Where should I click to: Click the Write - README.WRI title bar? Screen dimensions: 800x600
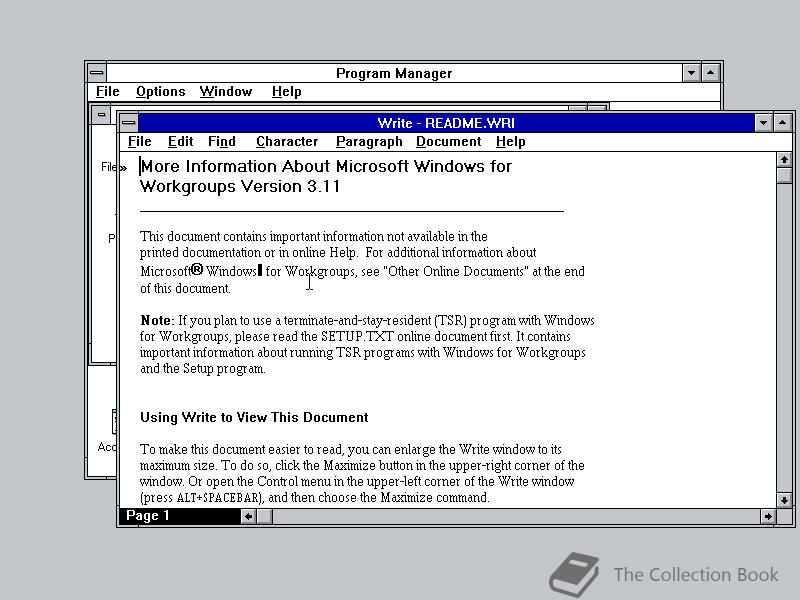pos(446,123)
